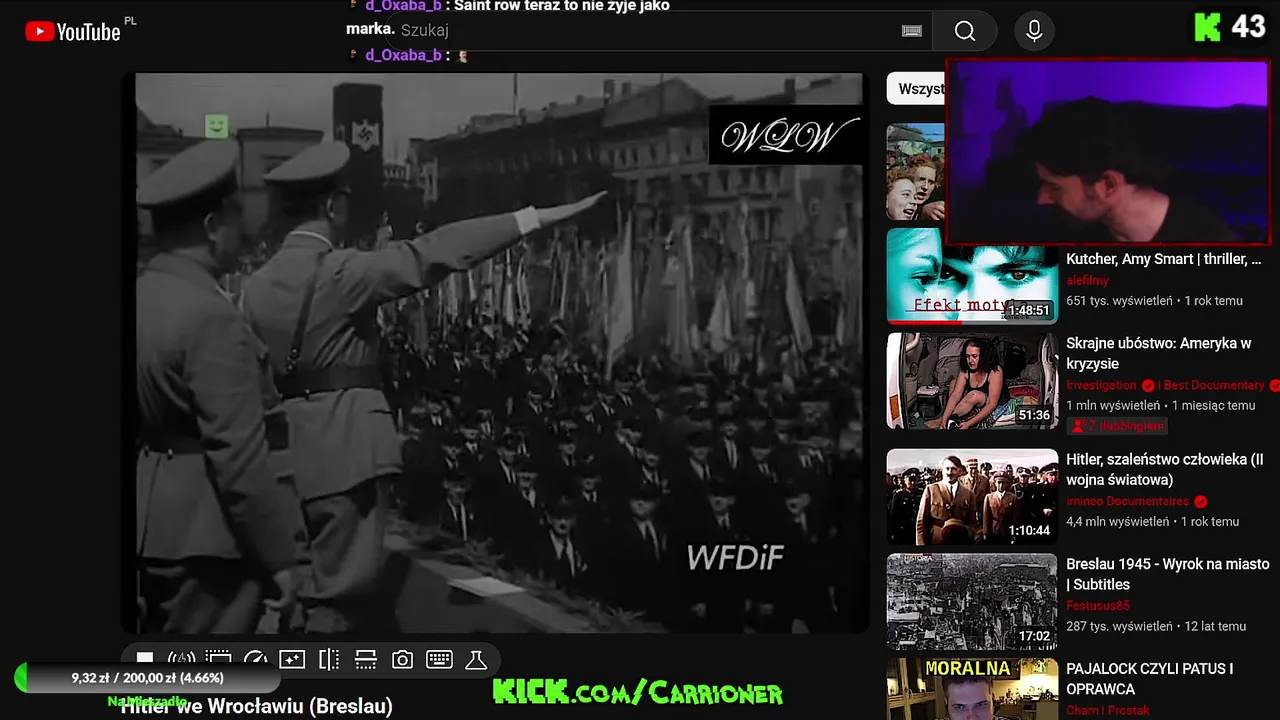1280x720 pixels.
Task: Click the dashed-bar icon left of camera
Action: click(366, 659)
